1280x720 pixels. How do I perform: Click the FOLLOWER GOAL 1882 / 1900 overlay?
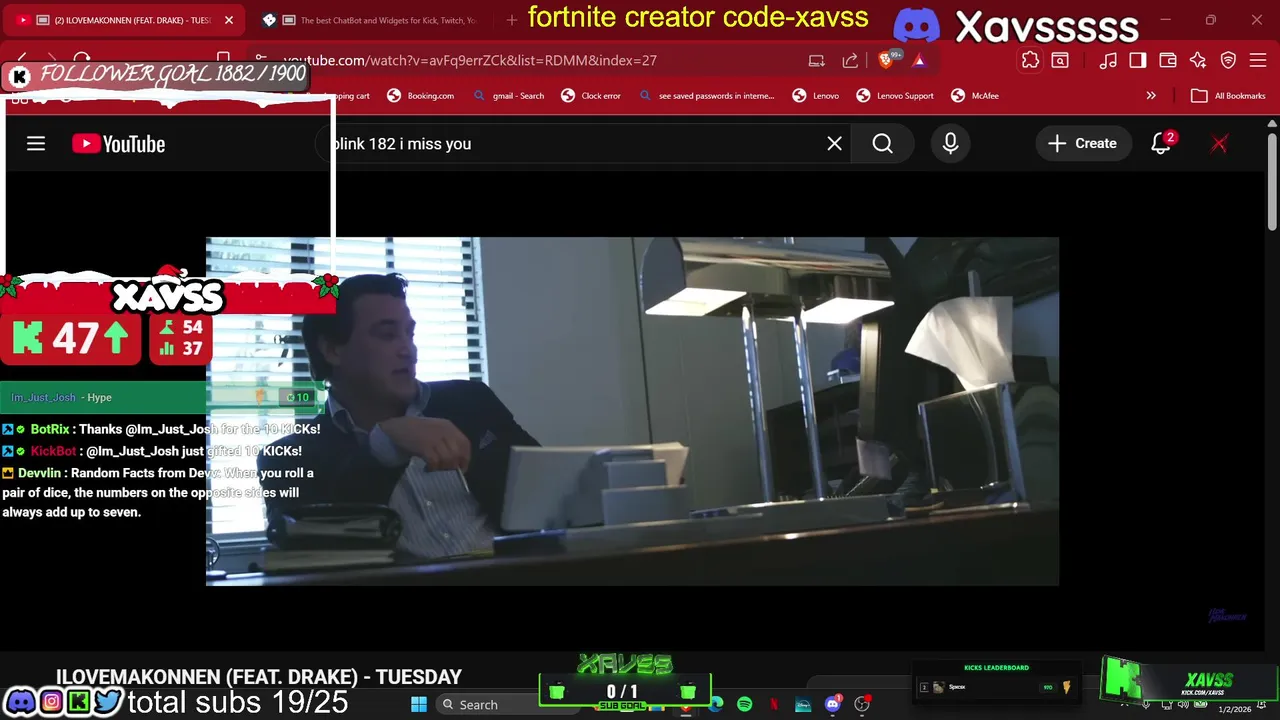(x=157, y=75)
